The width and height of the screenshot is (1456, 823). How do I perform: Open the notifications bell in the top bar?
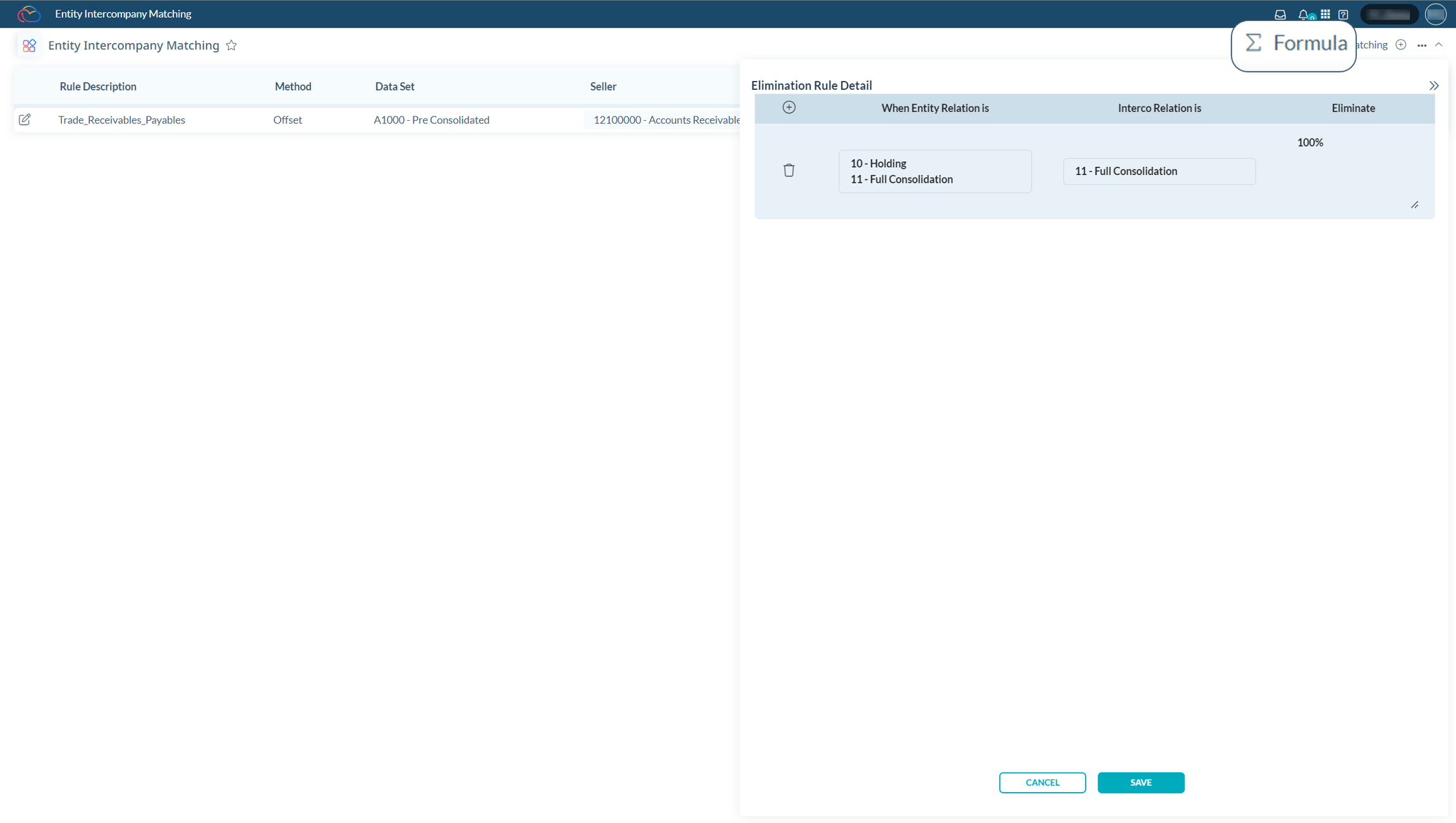coord(1303,14)
